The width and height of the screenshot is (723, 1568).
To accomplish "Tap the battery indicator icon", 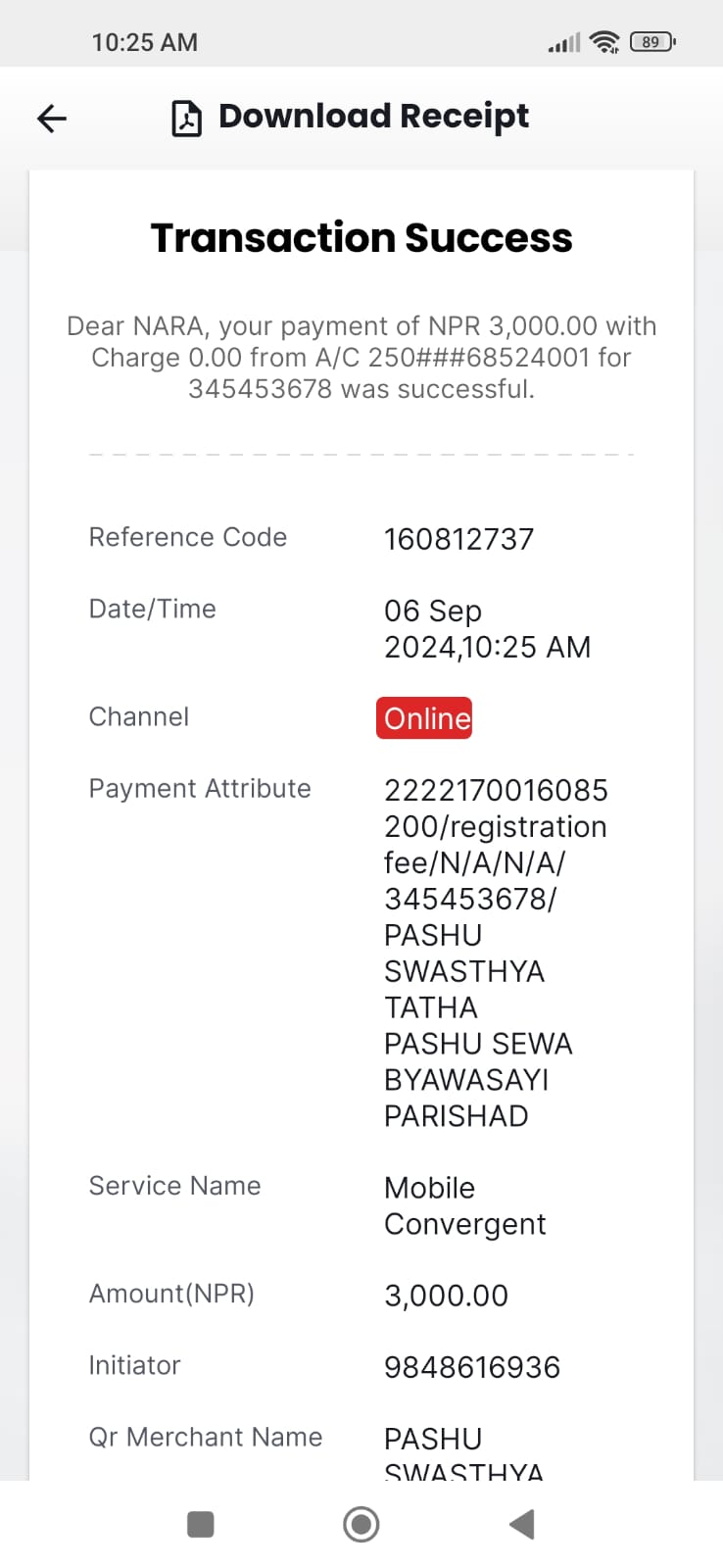I will pyautogui.click(x=652, y=41).
